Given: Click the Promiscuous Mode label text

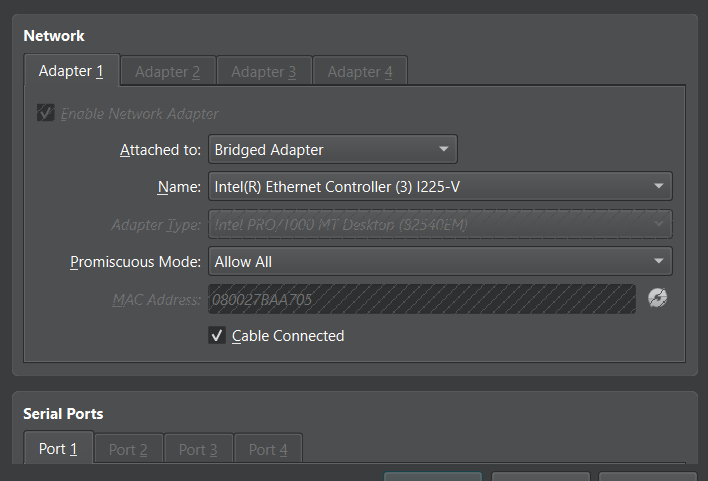Looking at the screenshot, I should pos(135,262).
